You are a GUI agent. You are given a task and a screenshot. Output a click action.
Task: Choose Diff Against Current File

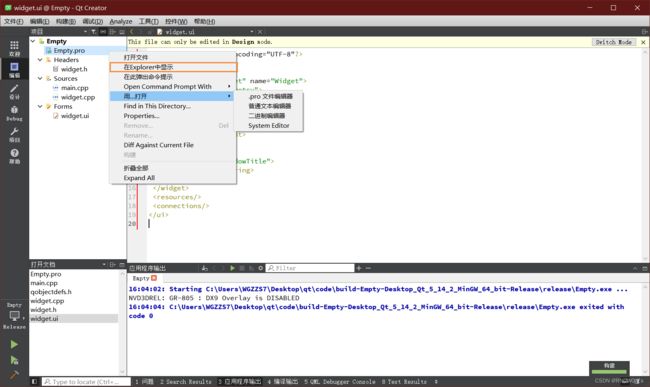(x=158, y=145)
